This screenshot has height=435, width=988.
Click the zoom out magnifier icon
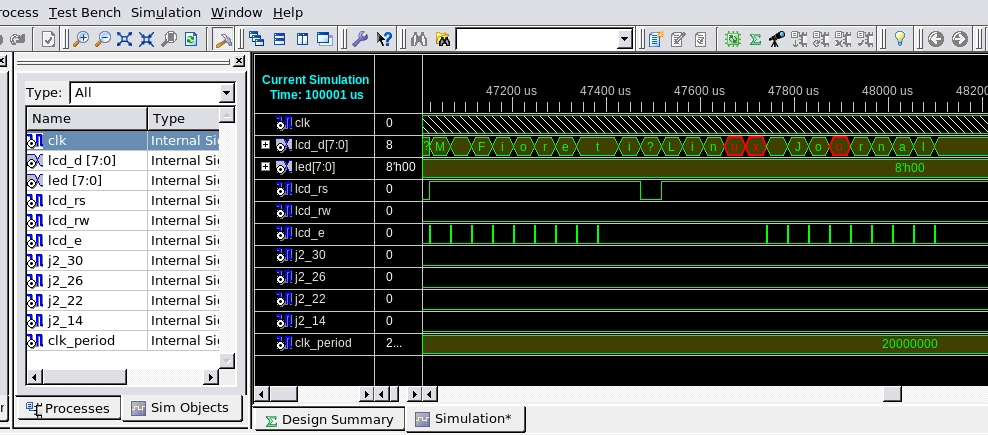pos(102,40)
